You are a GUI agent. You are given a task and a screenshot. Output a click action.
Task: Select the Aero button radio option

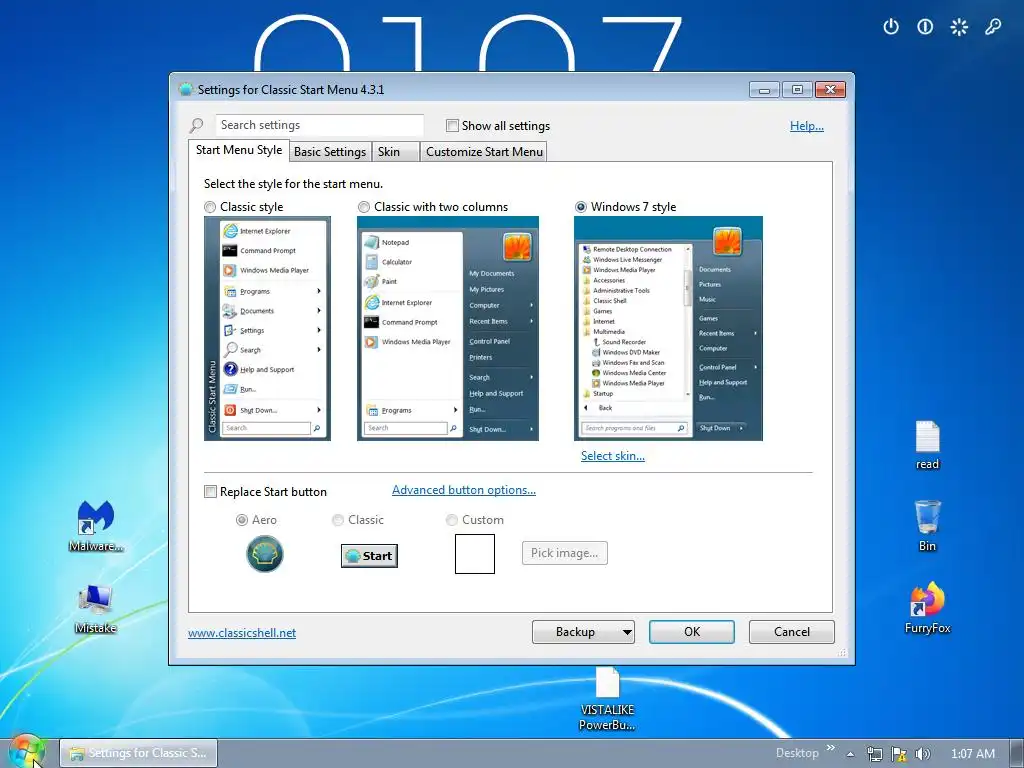click(242, 520)
